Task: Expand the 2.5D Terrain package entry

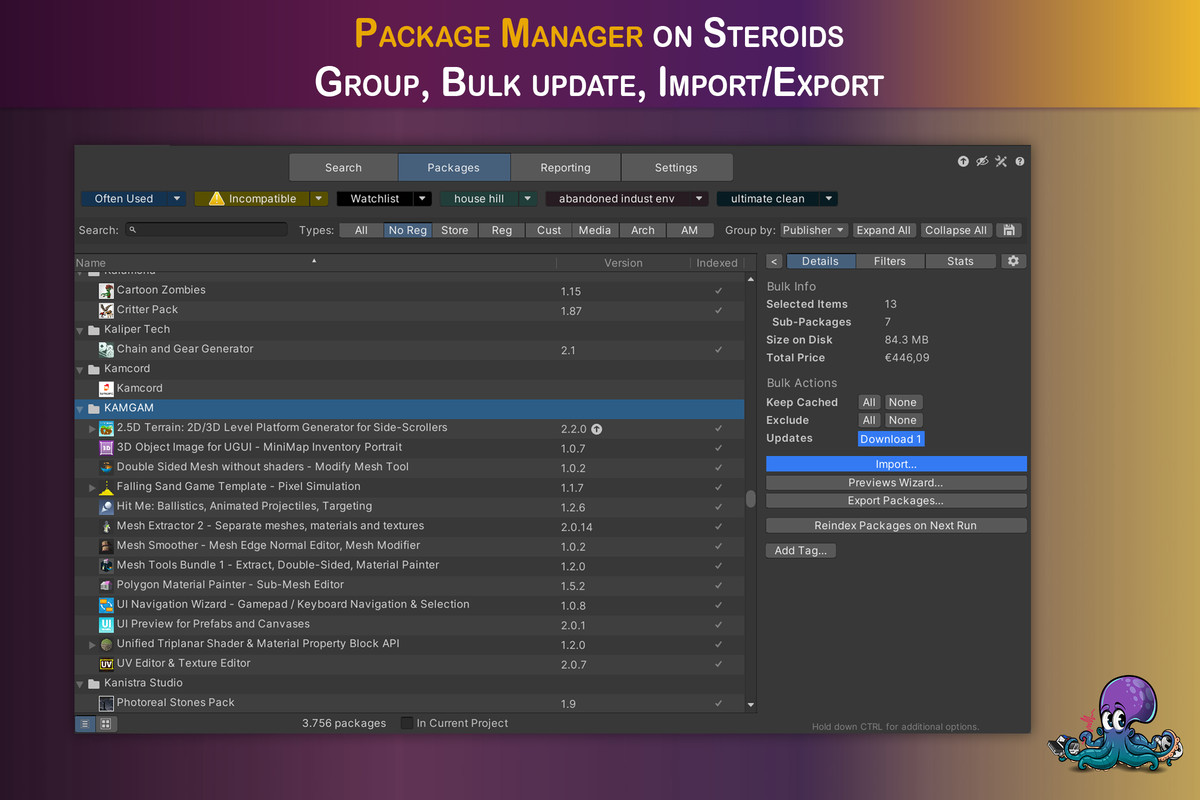Action: pyautogui.click(x=93, y=428)
